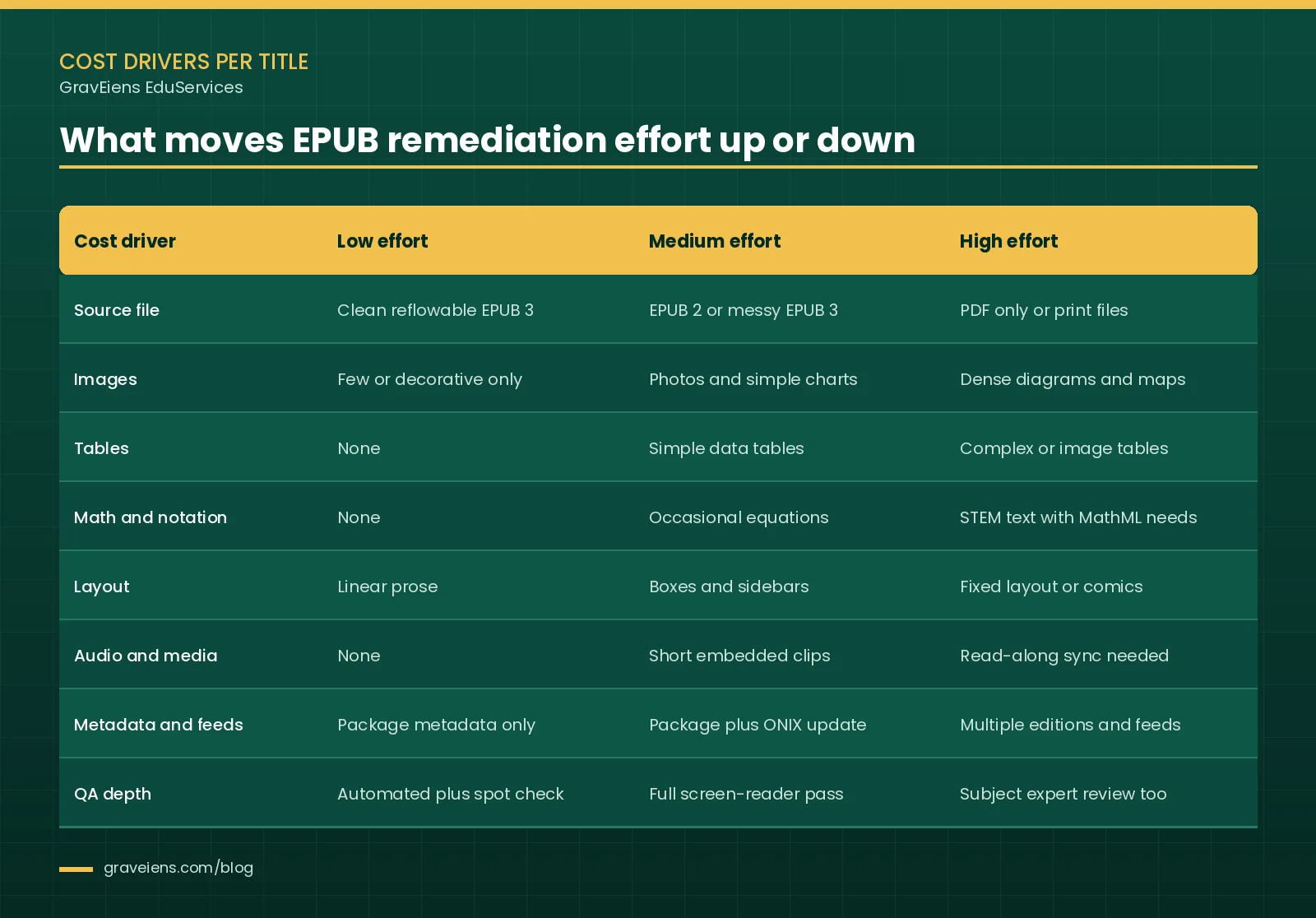Click the 'Math and notation' row label
The height and width of the screenshot is (918, 1316).
point(151,517)
